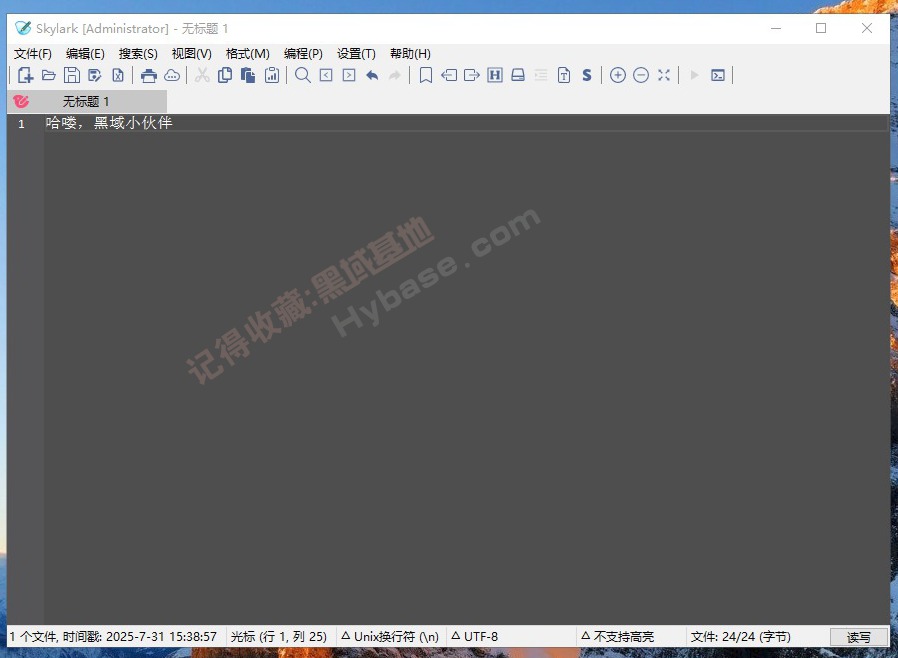This screenshot has width=898, height=658.
Task: Zoom out using the minus circle icon
Action: point(641,75)
